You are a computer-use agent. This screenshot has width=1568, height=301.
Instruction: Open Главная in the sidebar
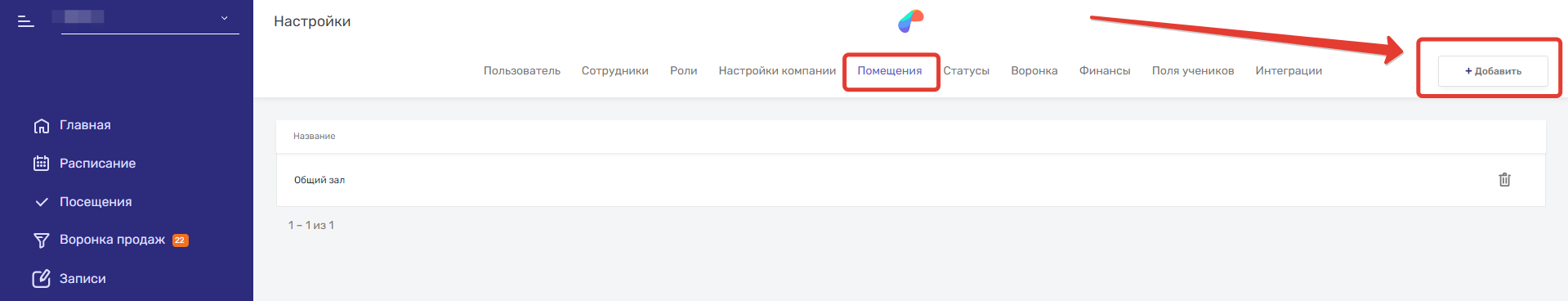pyautogui.click(x=85, y=125)
